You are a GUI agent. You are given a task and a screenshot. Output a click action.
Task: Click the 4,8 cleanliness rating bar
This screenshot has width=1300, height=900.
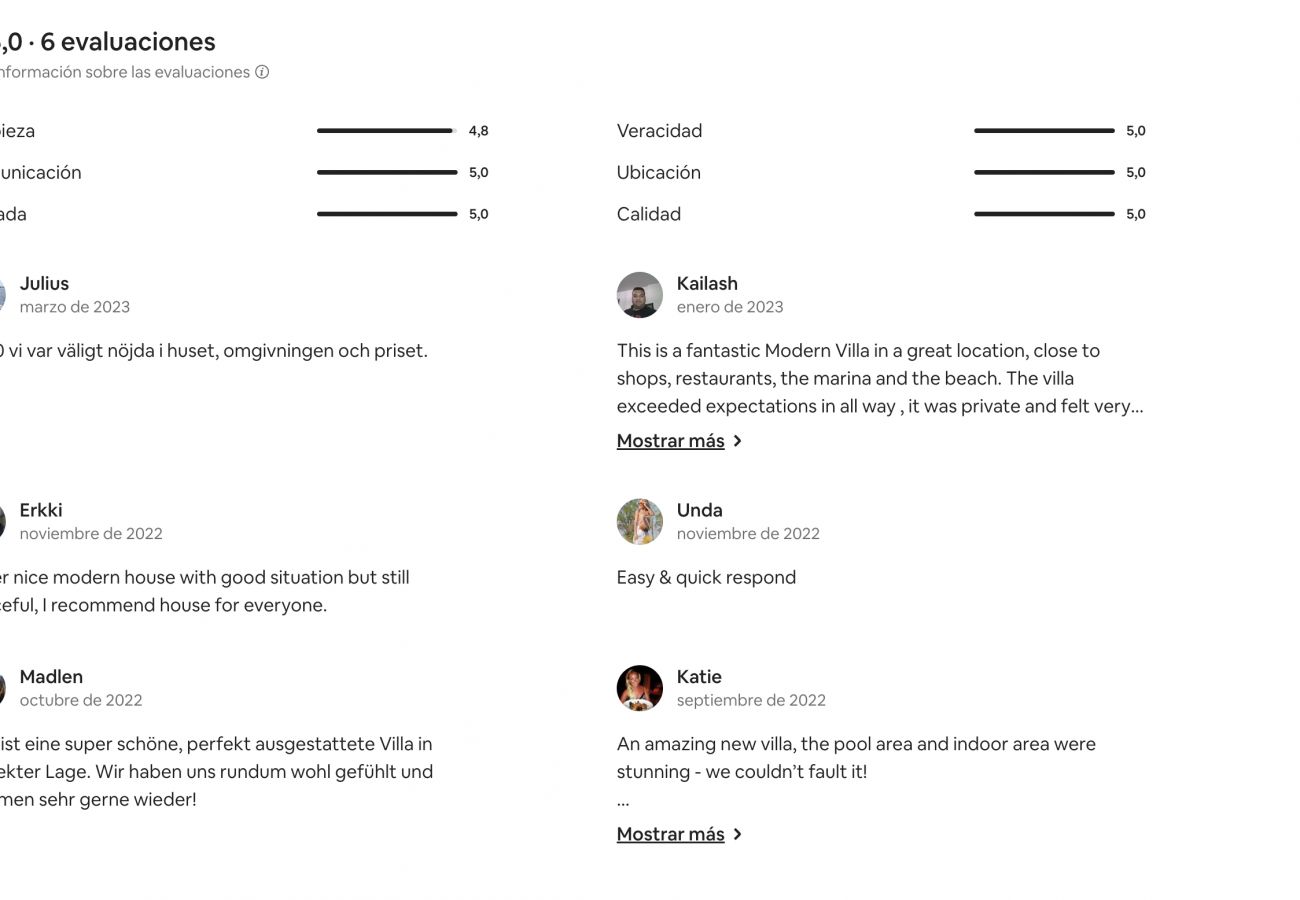(x=387, y=131)
